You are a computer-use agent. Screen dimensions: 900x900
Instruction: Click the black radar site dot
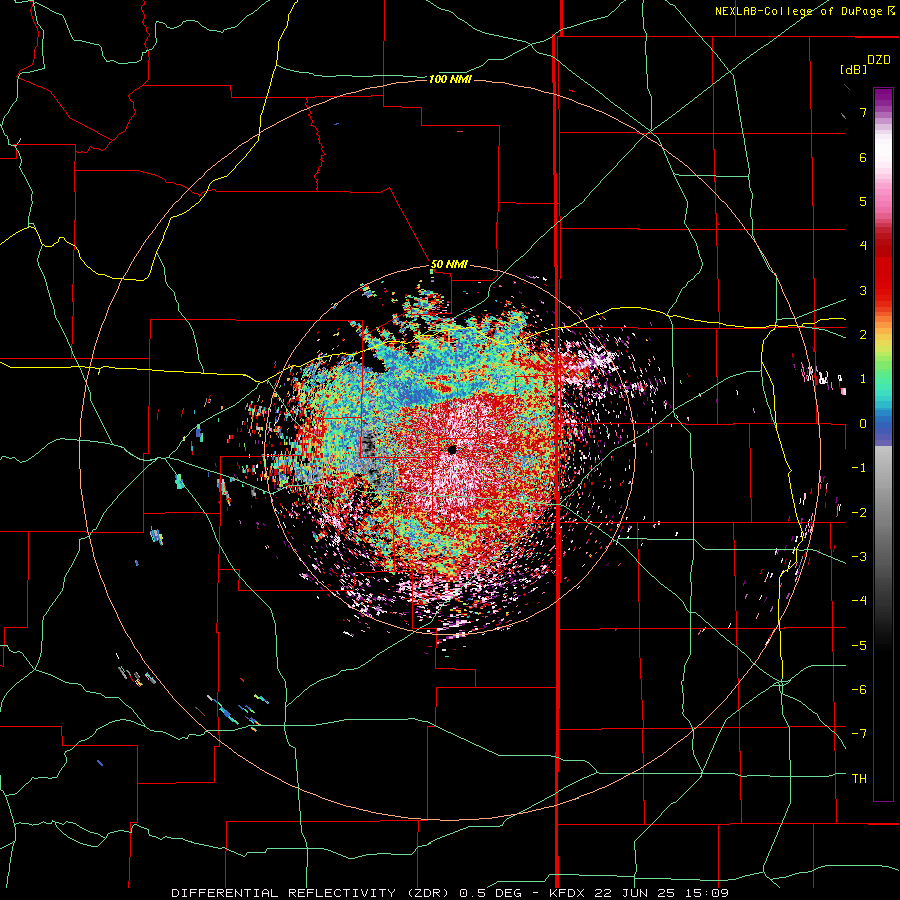click(x=452, y=450)
